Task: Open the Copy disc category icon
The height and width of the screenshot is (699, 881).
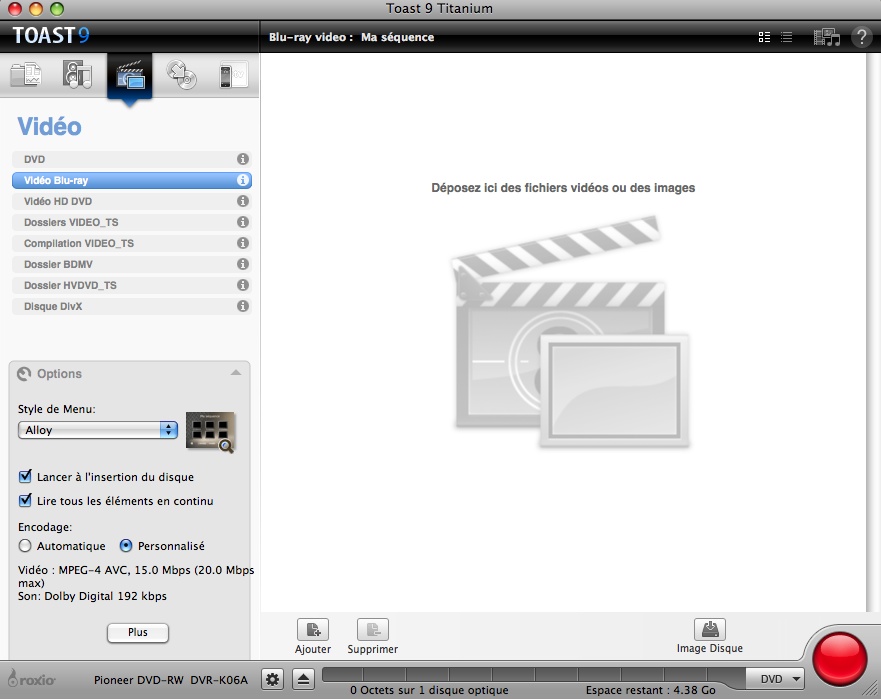Action: pos(181,75)
